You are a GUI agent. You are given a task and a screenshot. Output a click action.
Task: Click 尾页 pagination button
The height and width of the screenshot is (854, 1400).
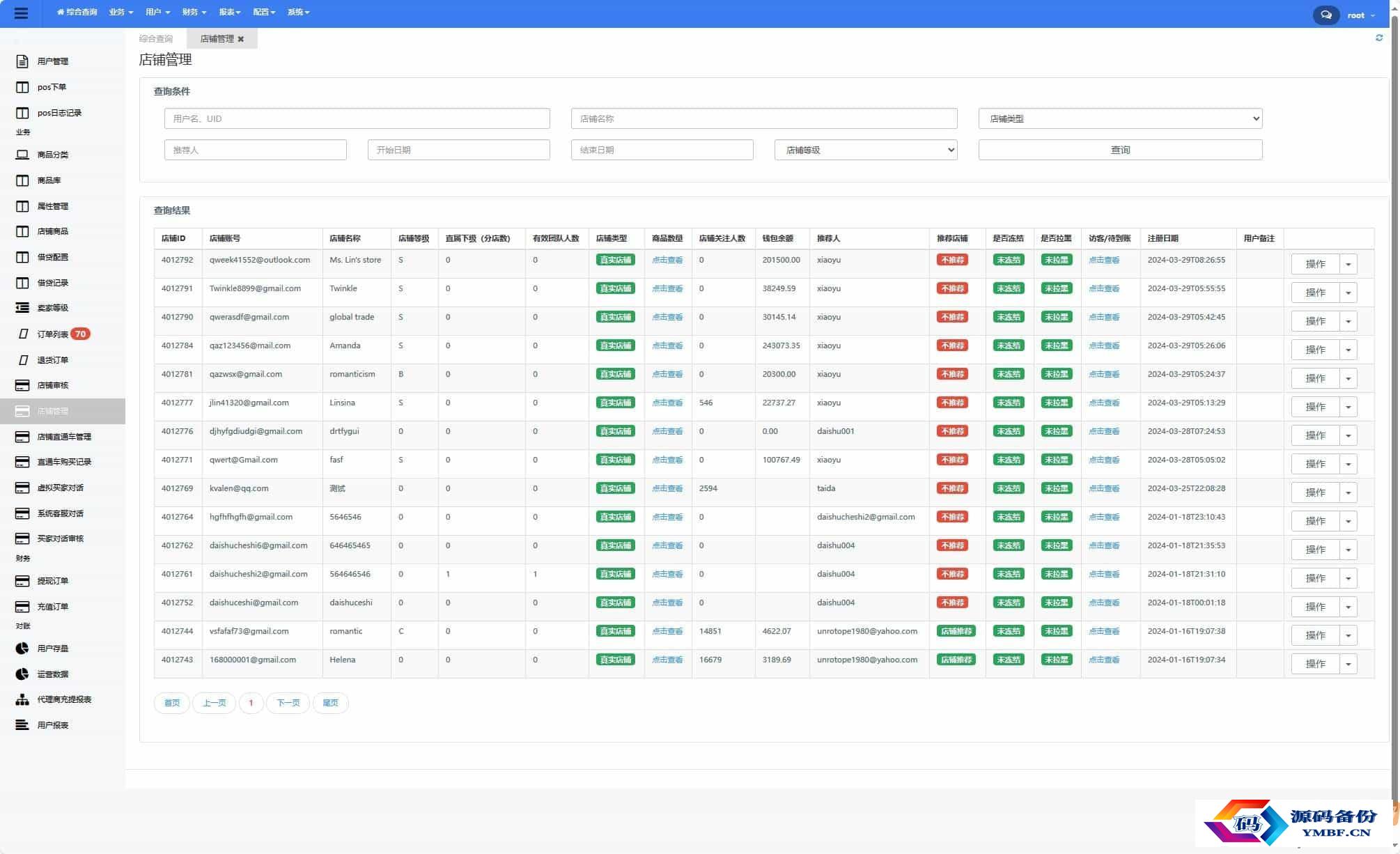click(x=330, y=703)
